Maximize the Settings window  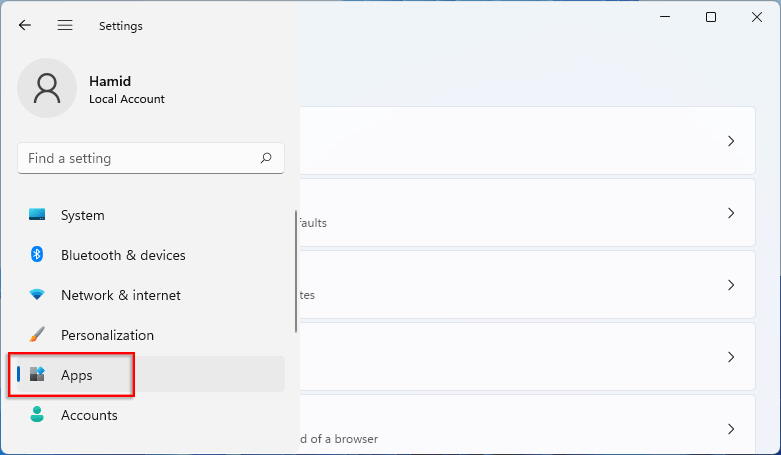pyautogui.click(x=711, y=17)
